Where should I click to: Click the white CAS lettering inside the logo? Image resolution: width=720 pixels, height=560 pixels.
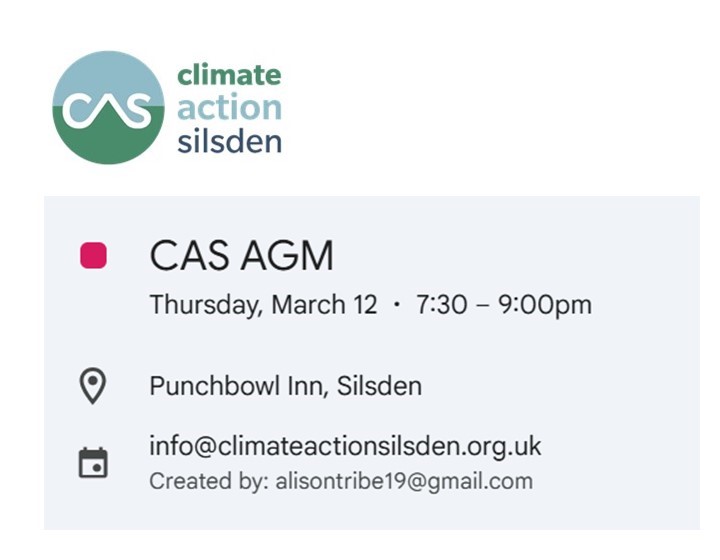[107, 112]
